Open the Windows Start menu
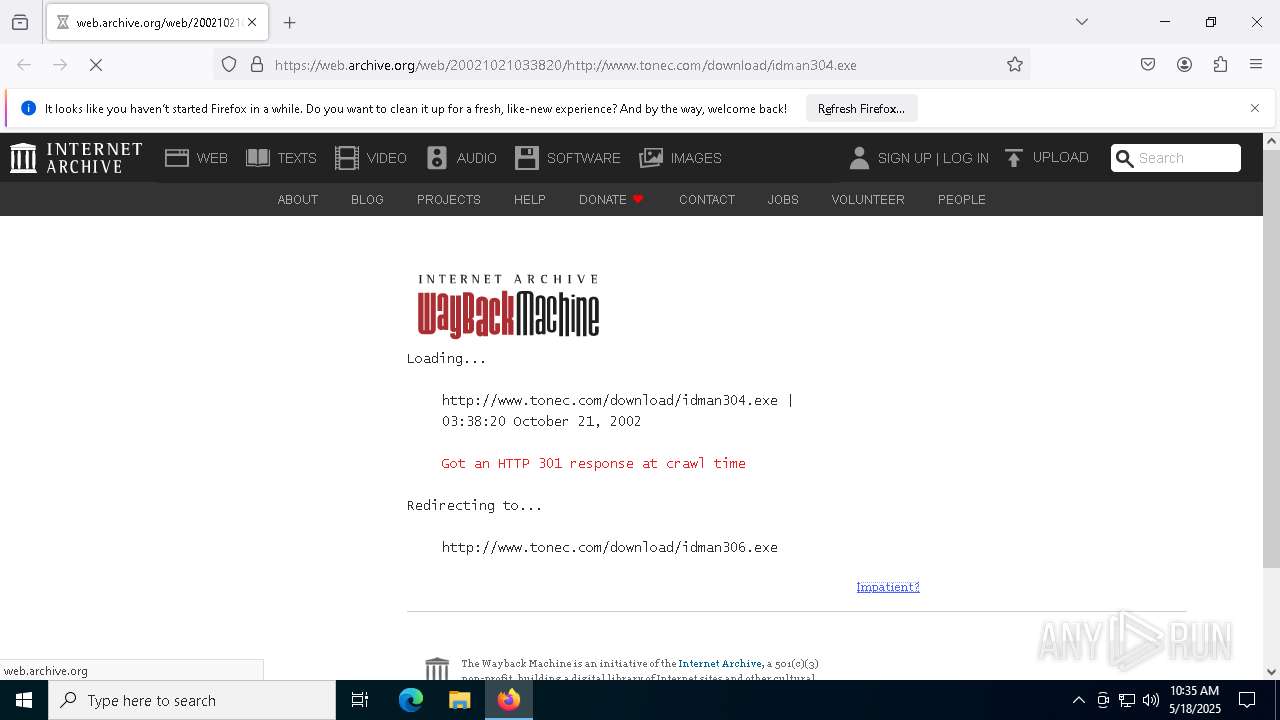This screenshot has height=720, width=1280. tap(24, 700)
